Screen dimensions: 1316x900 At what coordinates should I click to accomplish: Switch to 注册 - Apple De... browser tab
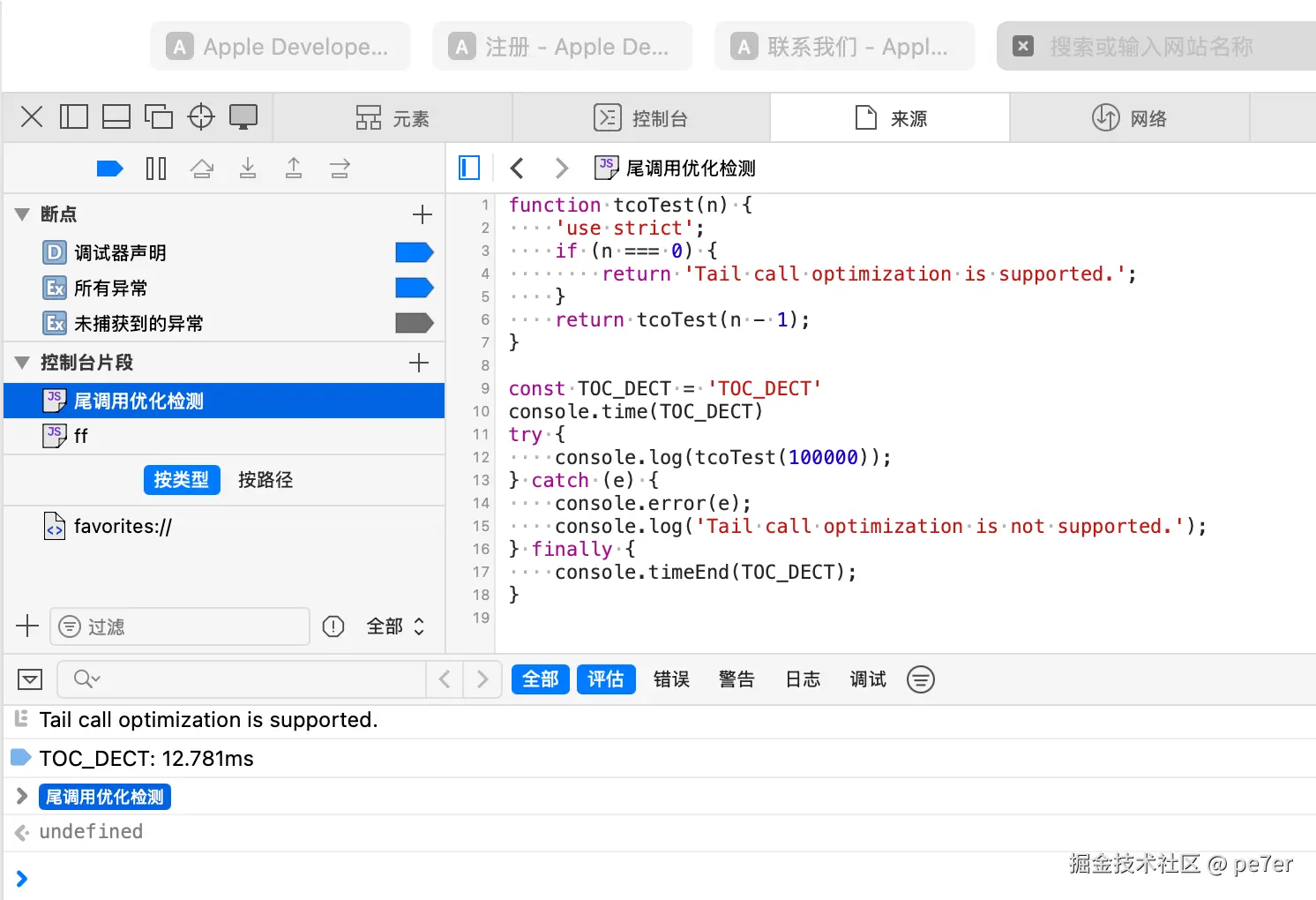[x=563, y=46]
